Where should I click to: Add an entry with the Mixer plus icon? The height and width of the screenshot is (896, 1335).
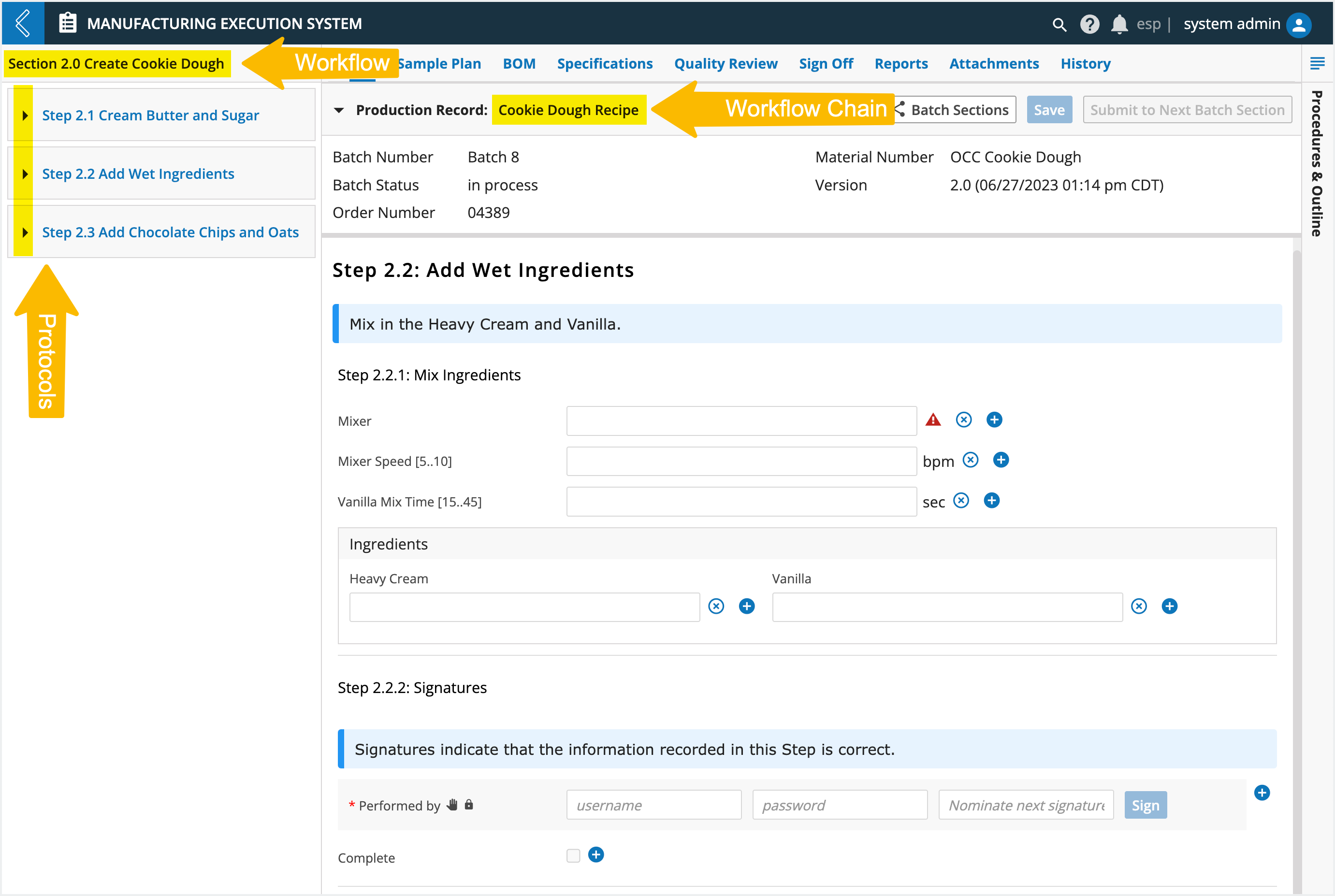tap(994, 420)
